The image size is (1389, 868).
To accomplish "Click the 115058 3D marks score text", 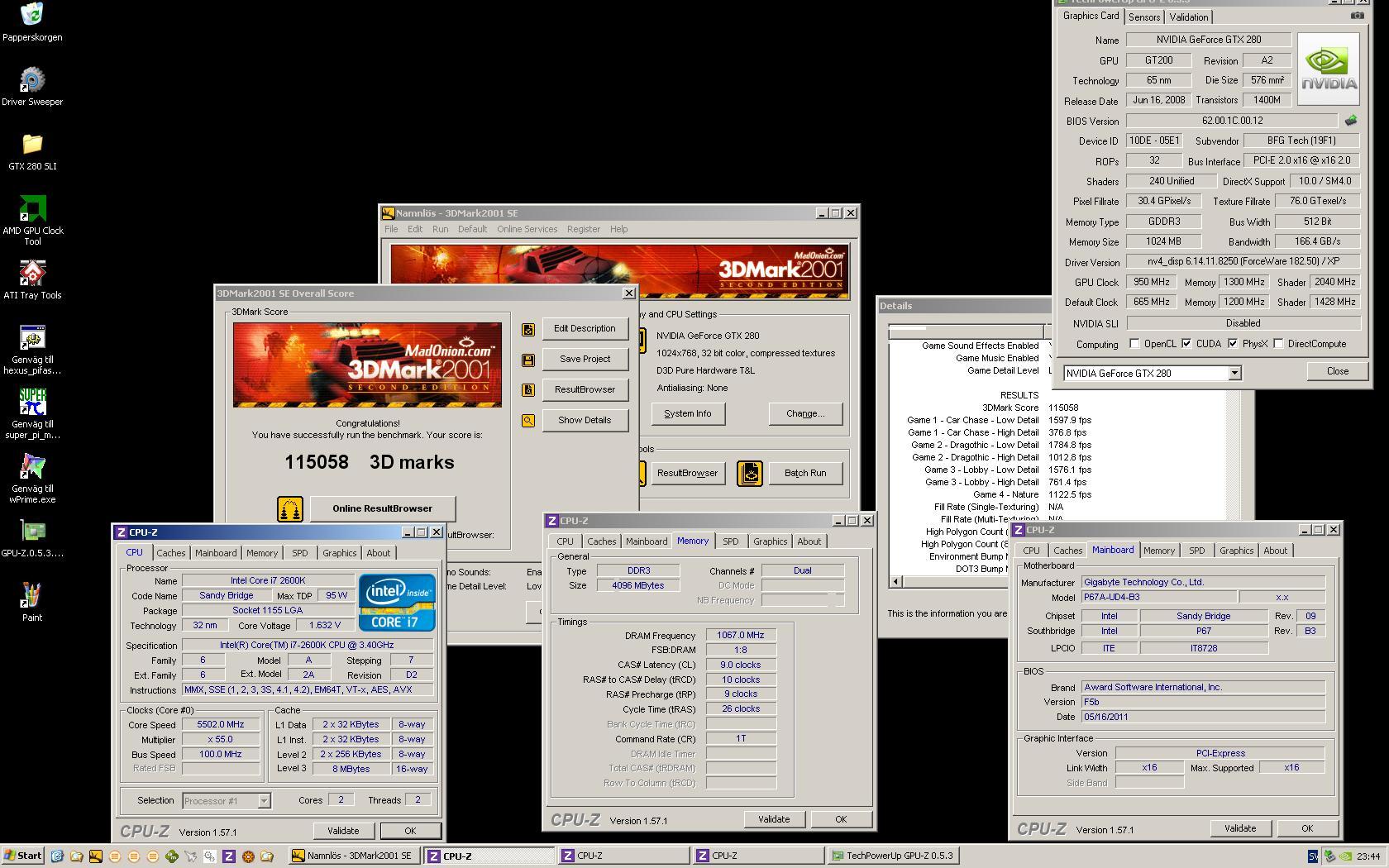I will (370, 462).
